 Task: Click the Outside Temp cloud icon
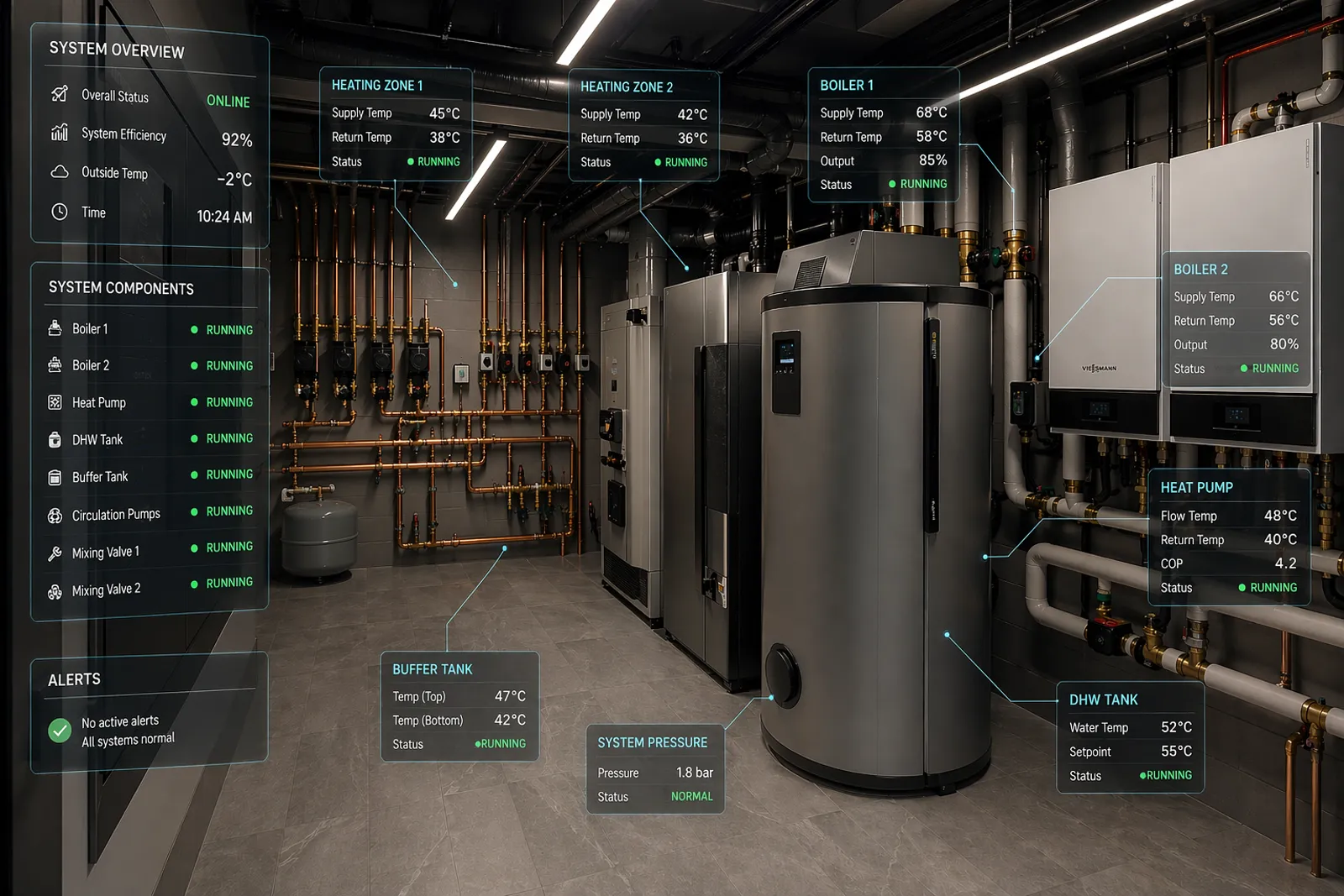coord(60,171)
